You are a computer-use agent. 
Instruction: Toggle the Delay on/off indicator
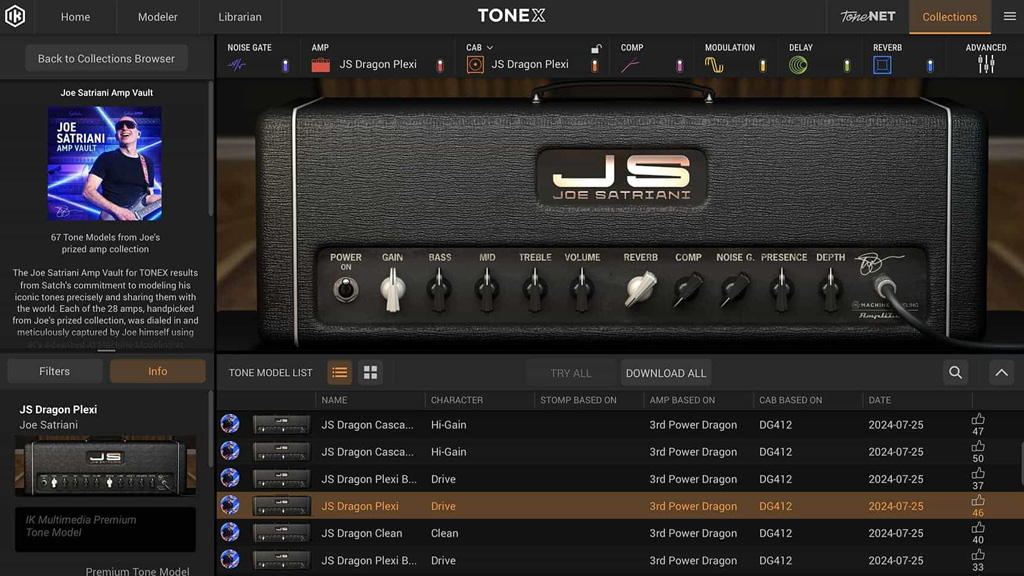pos(846,65)
